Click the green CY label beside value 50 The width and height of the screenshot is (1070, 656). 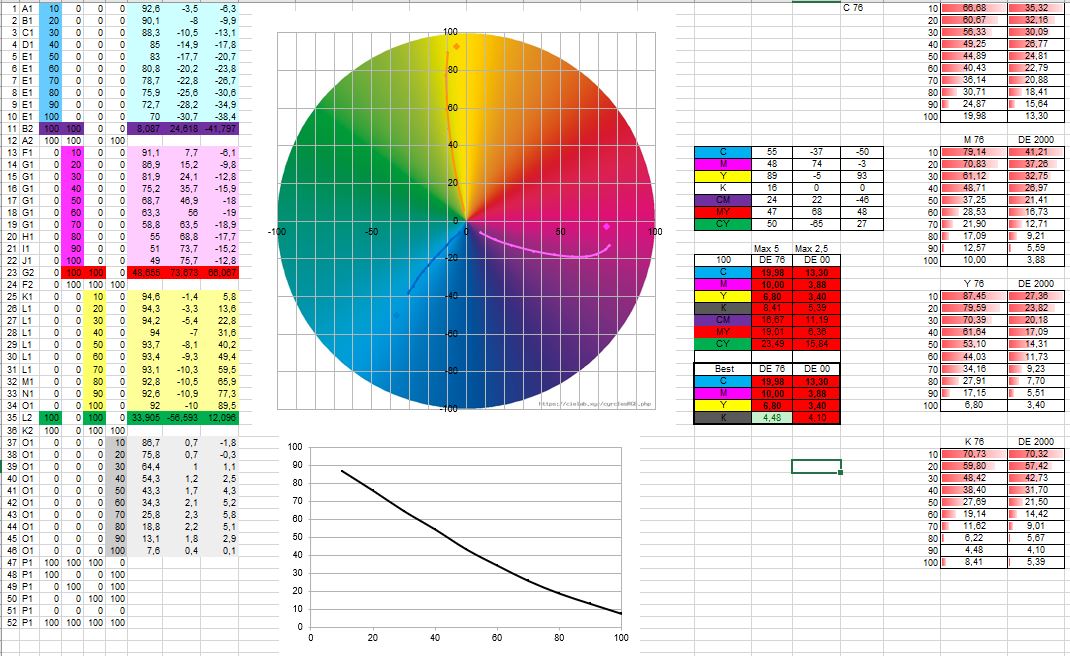723,224
